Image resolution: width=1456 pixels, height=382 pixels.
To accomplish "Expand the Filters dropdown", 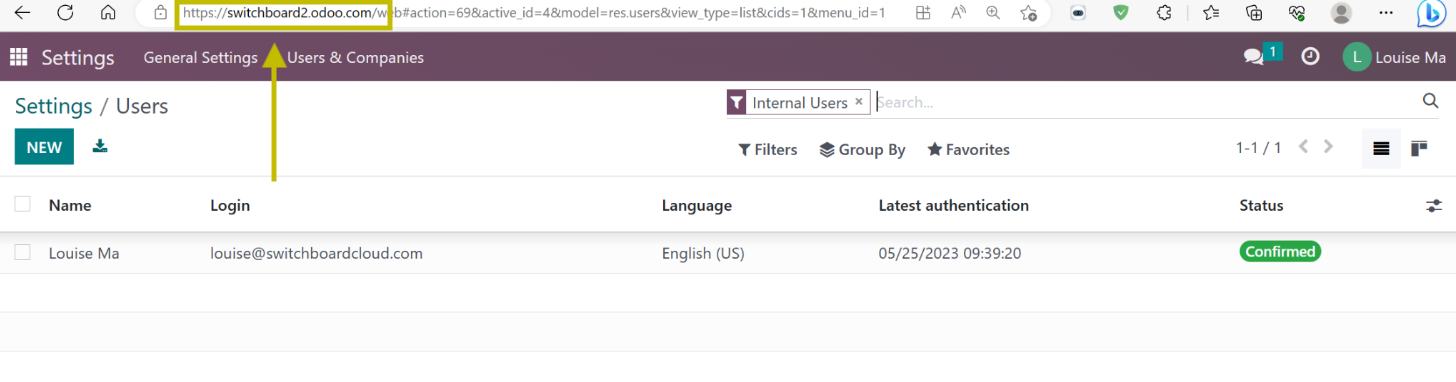I will (768, 149).
